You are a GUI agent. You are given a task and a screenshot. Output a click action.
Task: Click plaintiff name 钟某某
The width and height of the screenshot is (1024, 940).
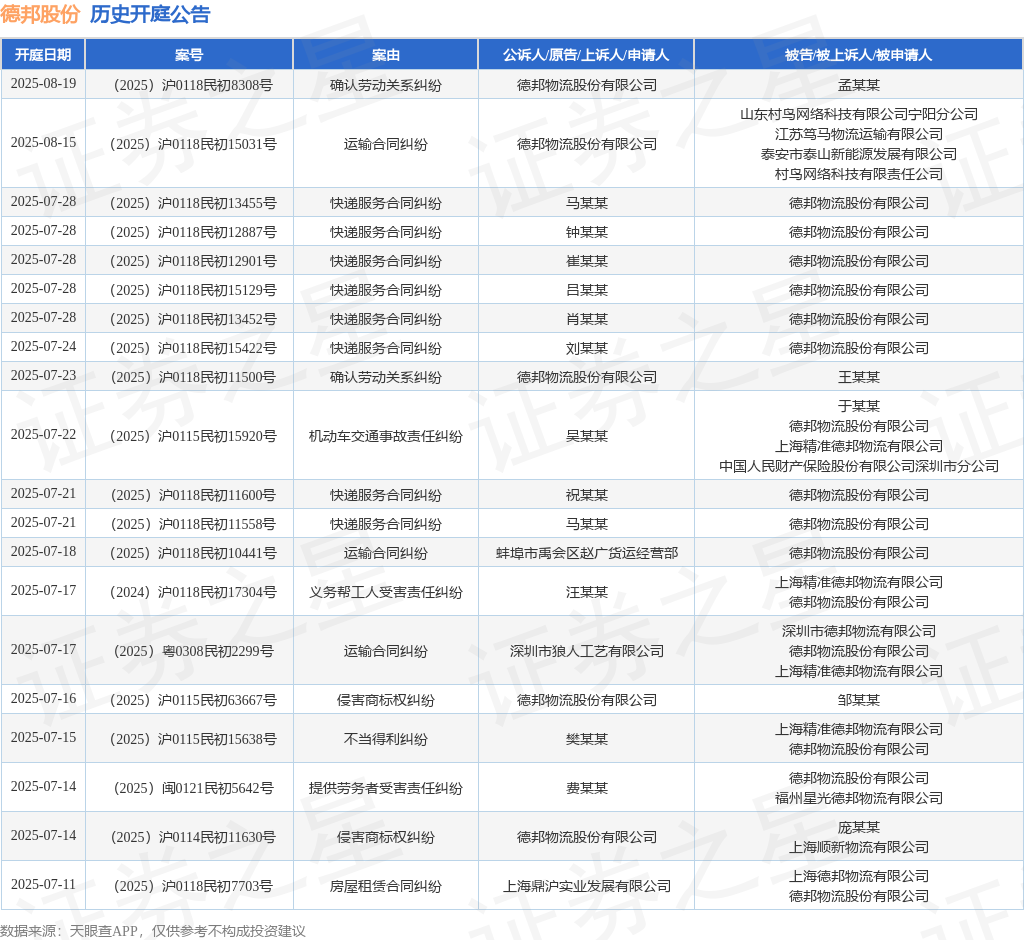tap(586, 233)
